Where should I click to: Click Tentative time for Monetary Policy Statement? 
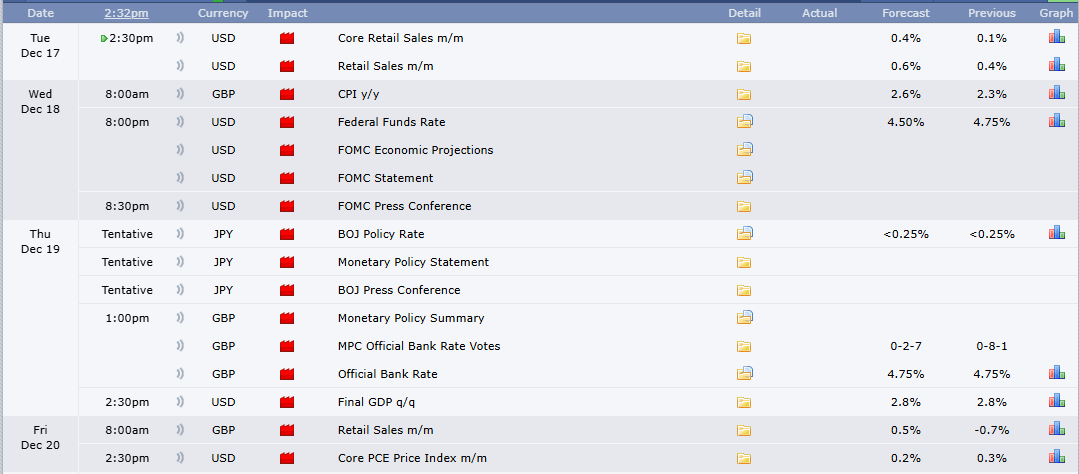(x=127, y=262)
